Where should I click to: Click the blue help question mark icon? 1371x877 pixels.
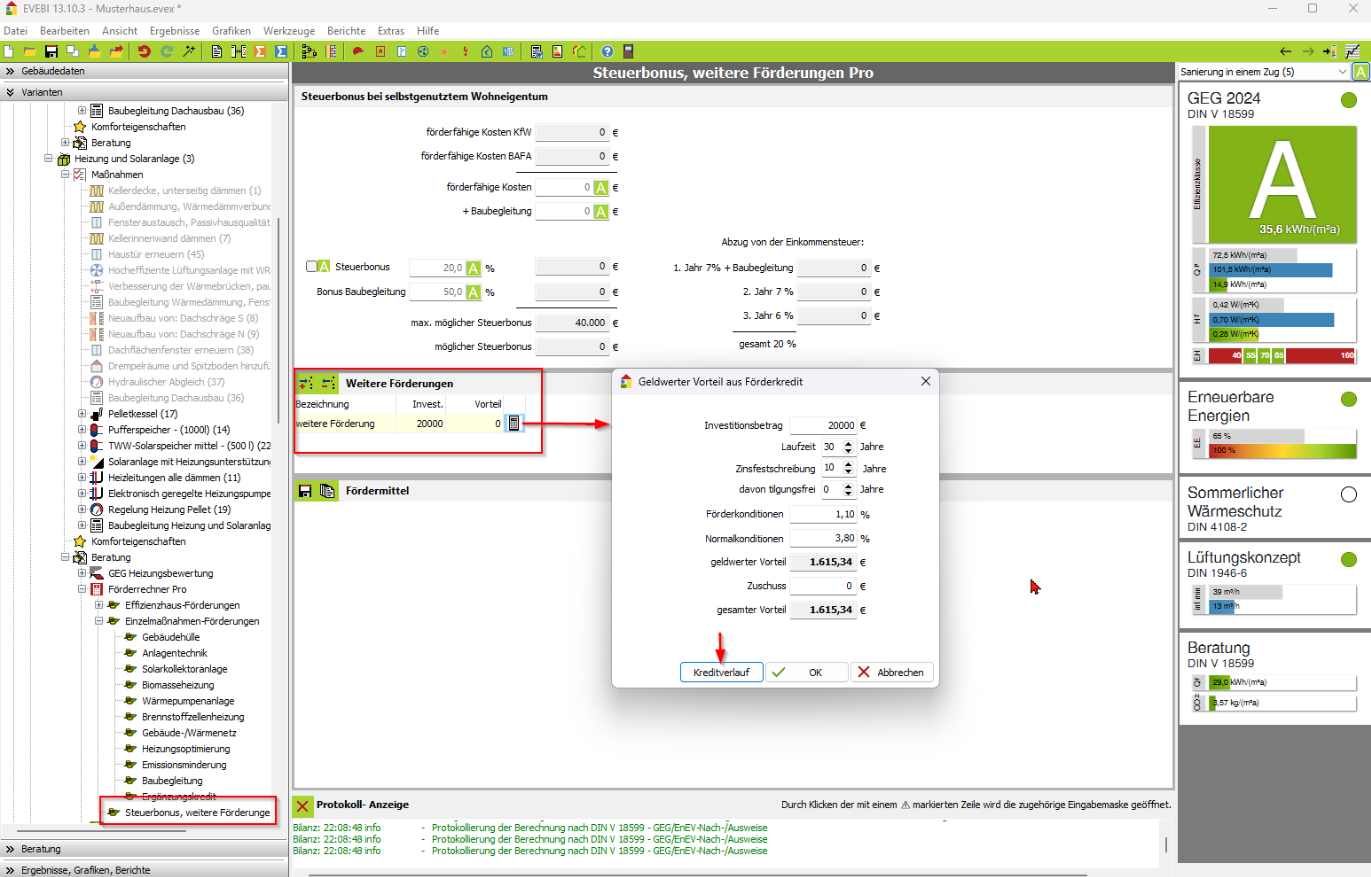(x=607, y=51)
